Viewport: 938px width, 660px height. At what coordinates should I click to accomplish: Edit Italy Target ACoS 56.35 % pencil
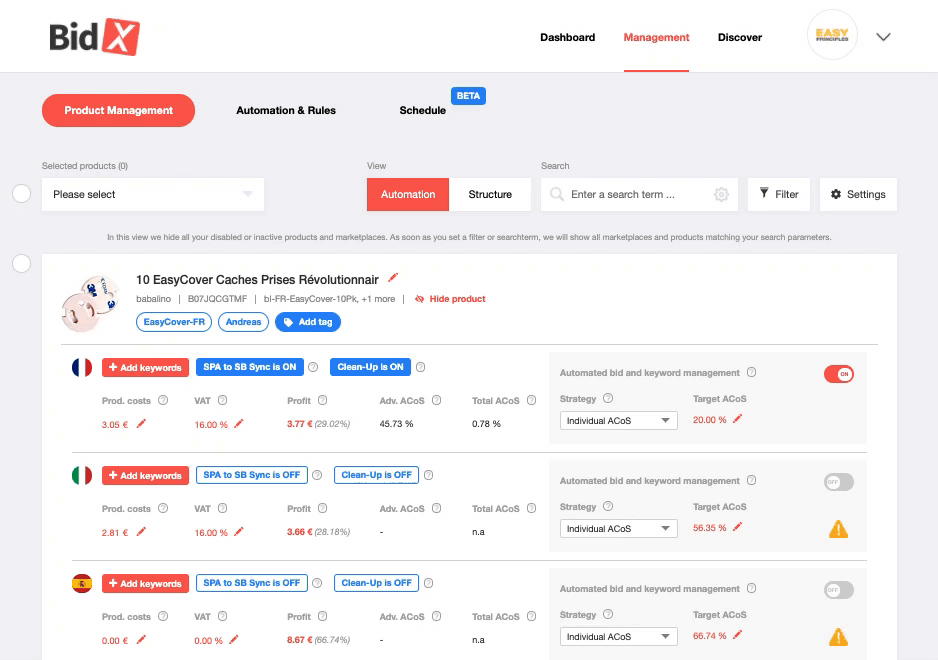pyautogui.click(x=738, y=527)
